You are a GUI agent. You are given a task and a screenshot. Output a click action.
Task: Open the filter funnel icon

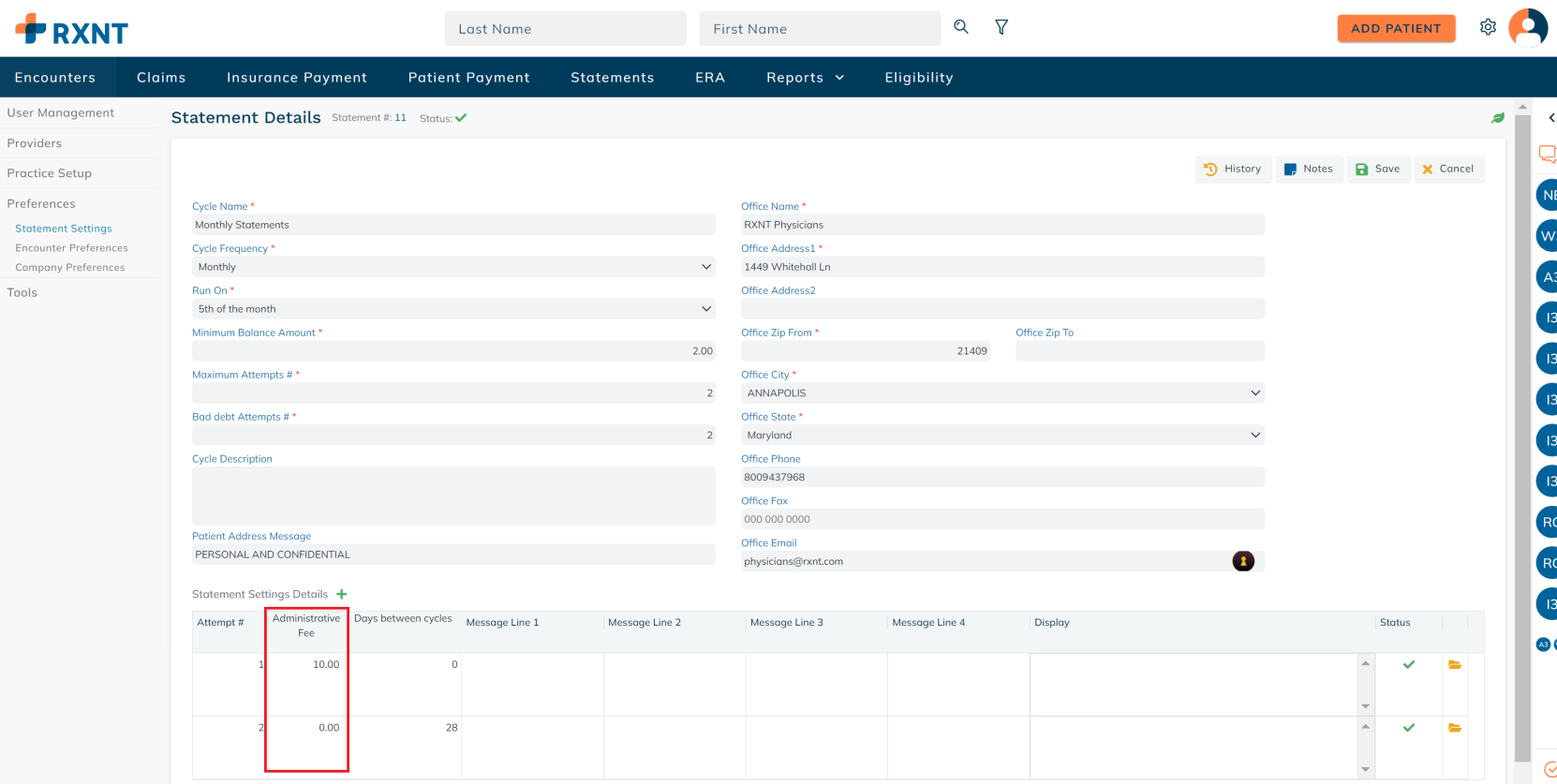click(1001, 27)
